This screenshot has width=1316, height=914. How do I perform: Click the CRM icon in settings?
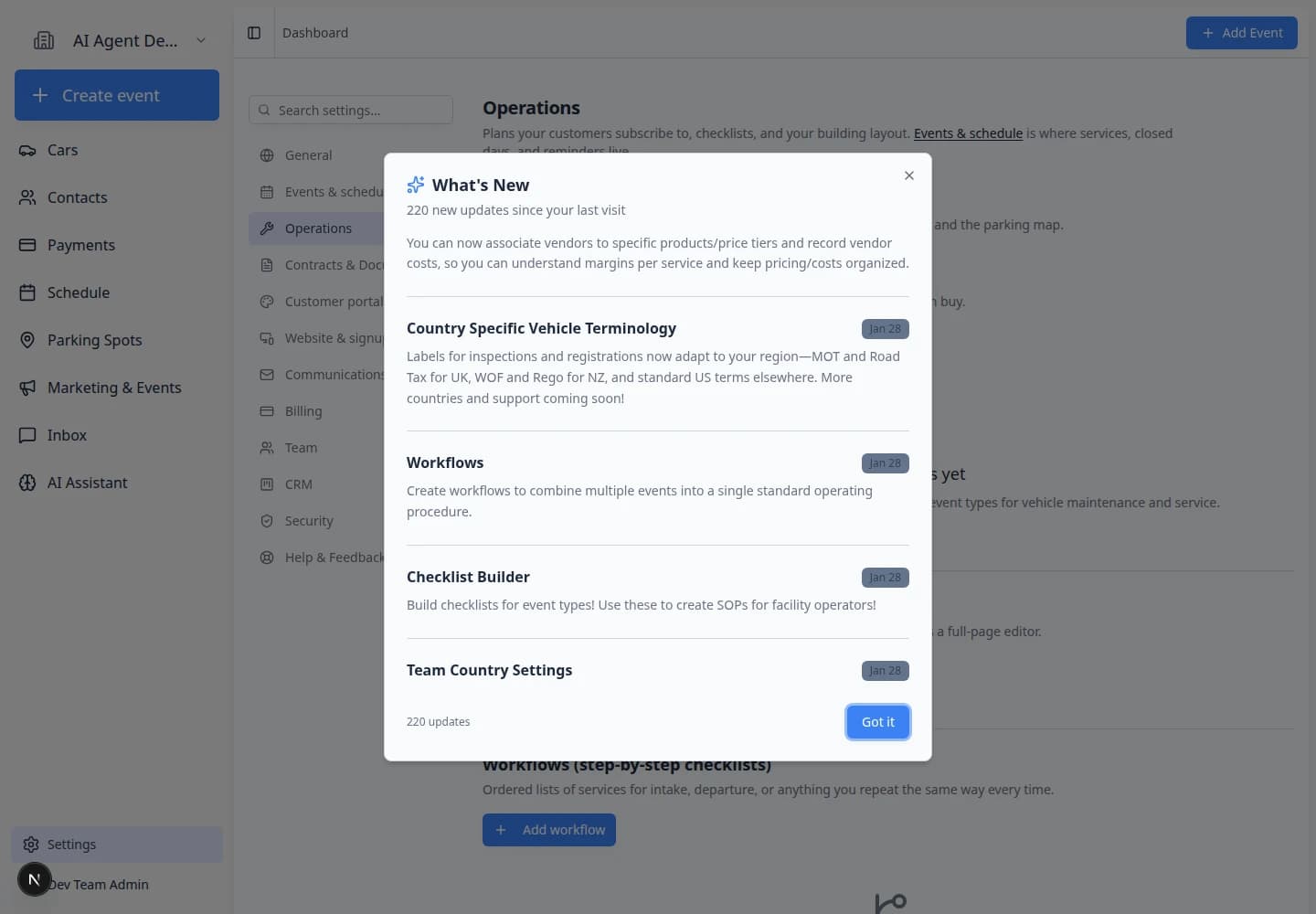click(267, 484)
